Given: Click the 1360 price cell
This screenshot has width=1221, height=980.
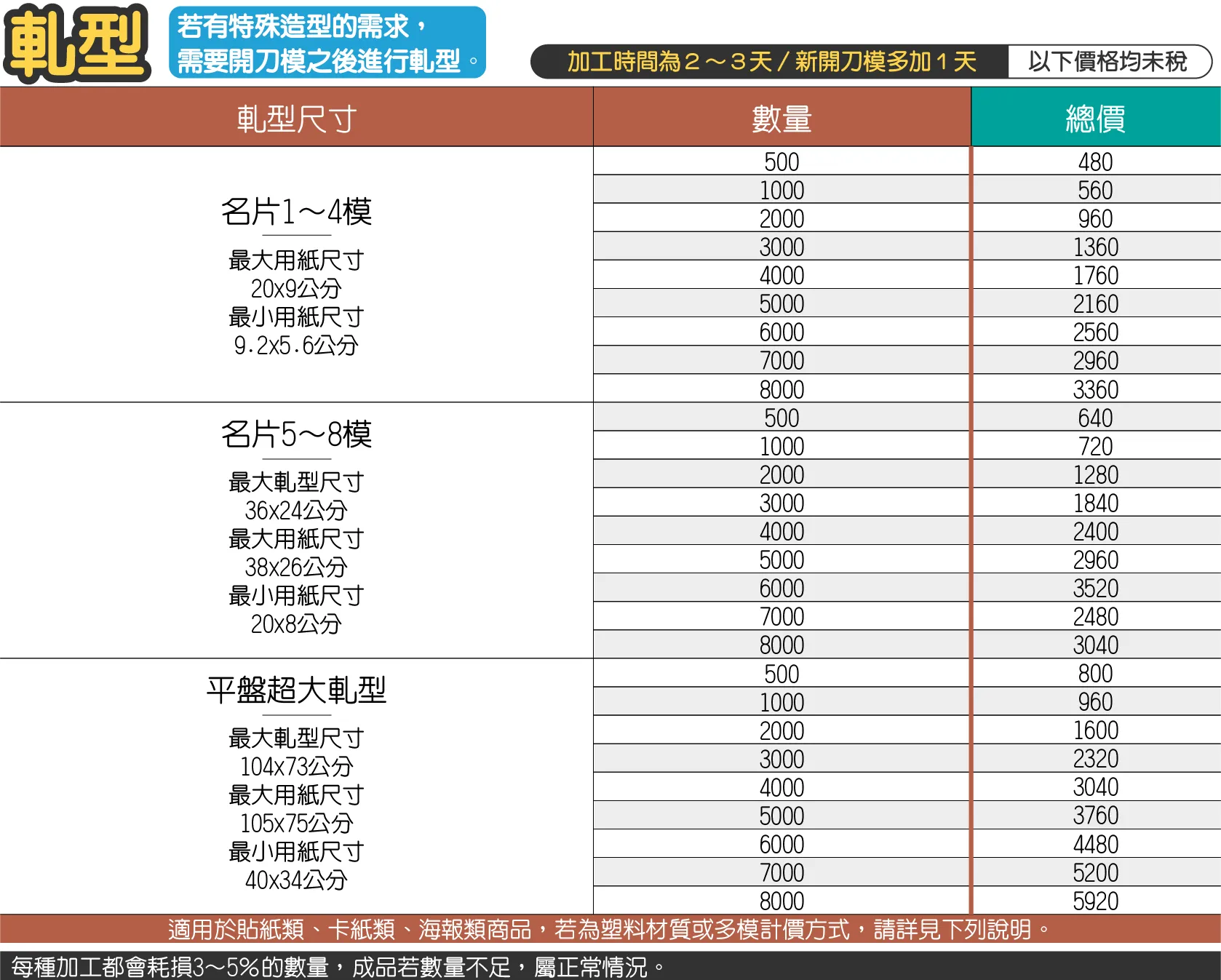Looking at the screenshot, I should (x=1095, y=247).
